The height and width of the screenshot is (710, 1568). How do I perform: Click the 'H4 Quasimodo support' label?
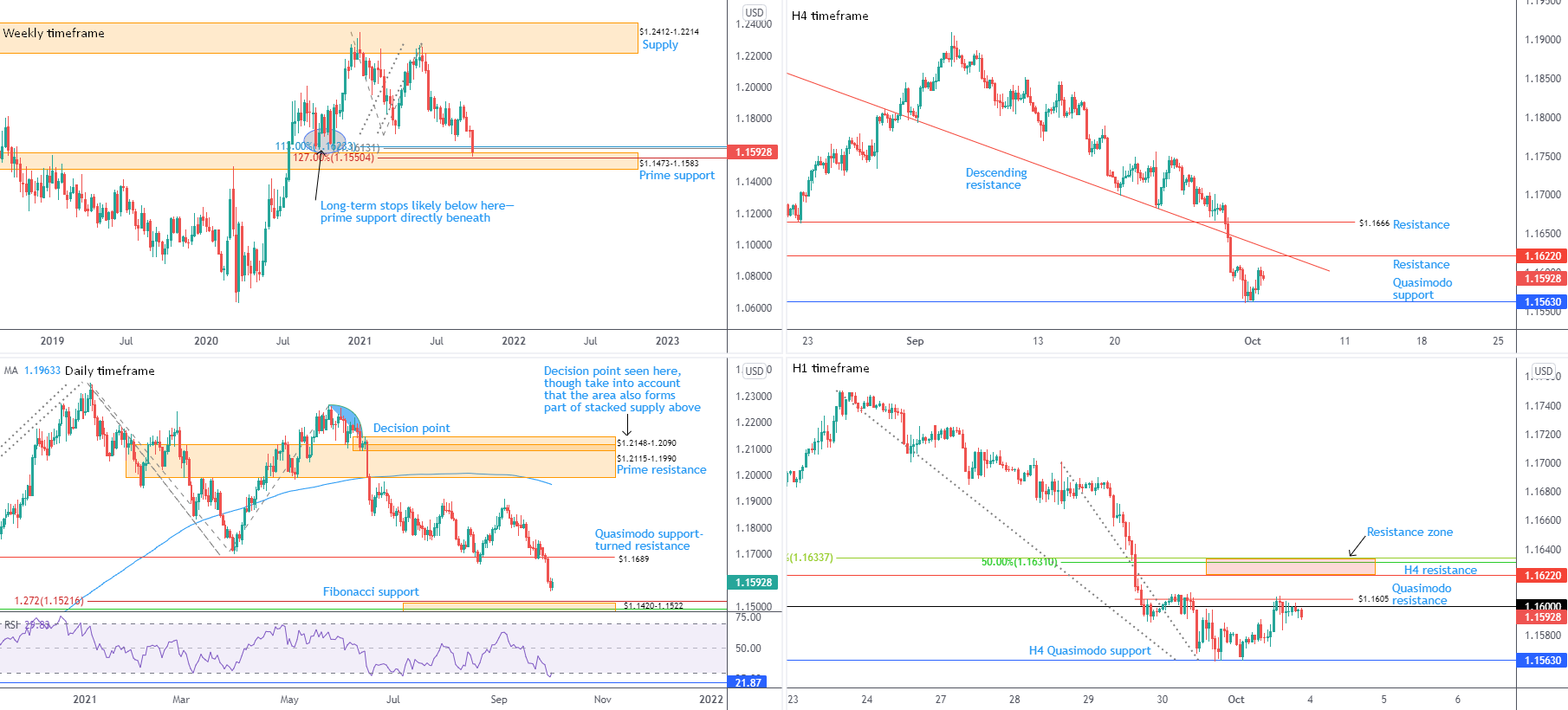(1090, 650)
